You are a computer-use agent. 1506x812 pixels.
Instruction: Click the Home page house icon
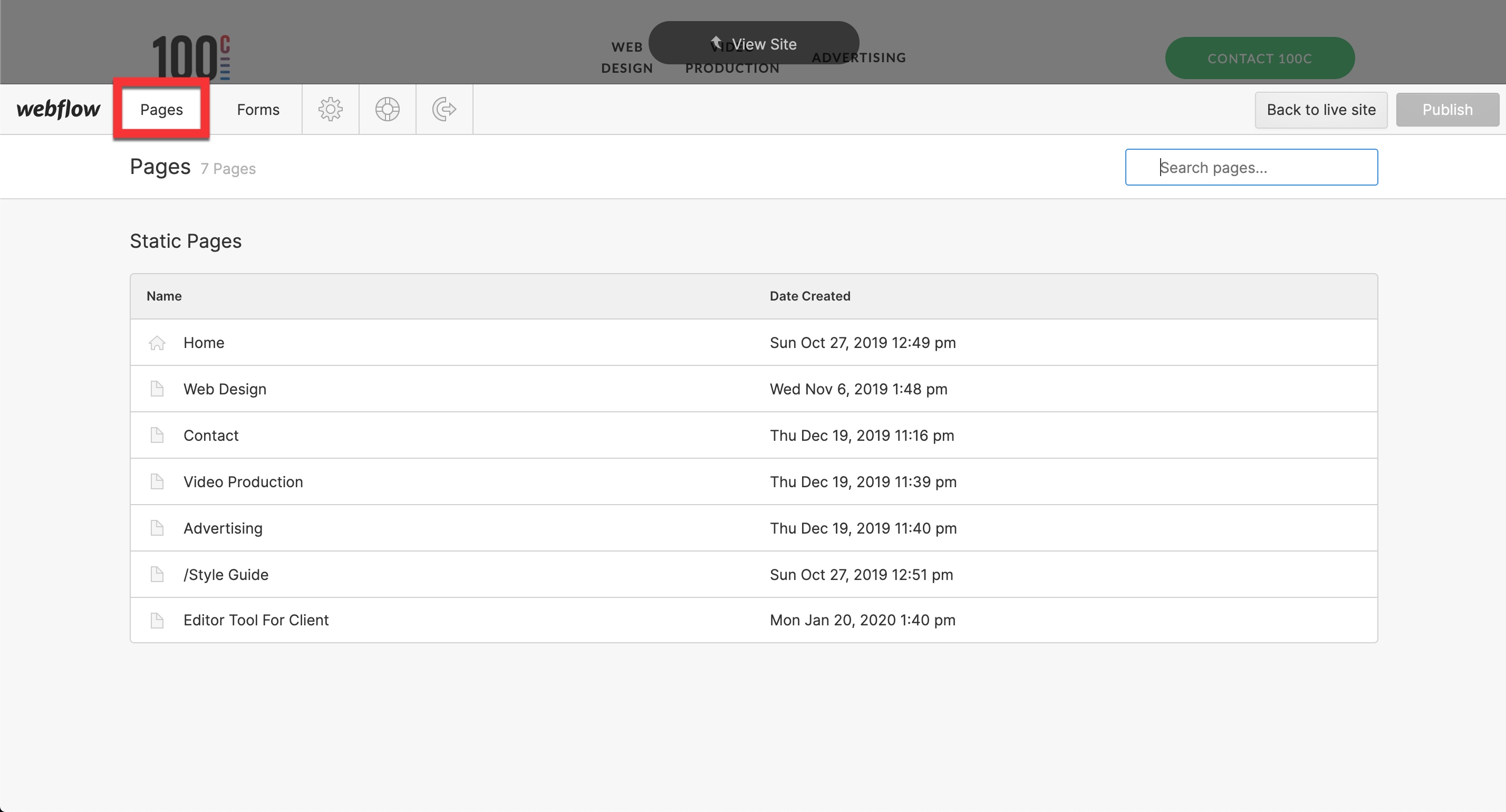tap(157, 343)
